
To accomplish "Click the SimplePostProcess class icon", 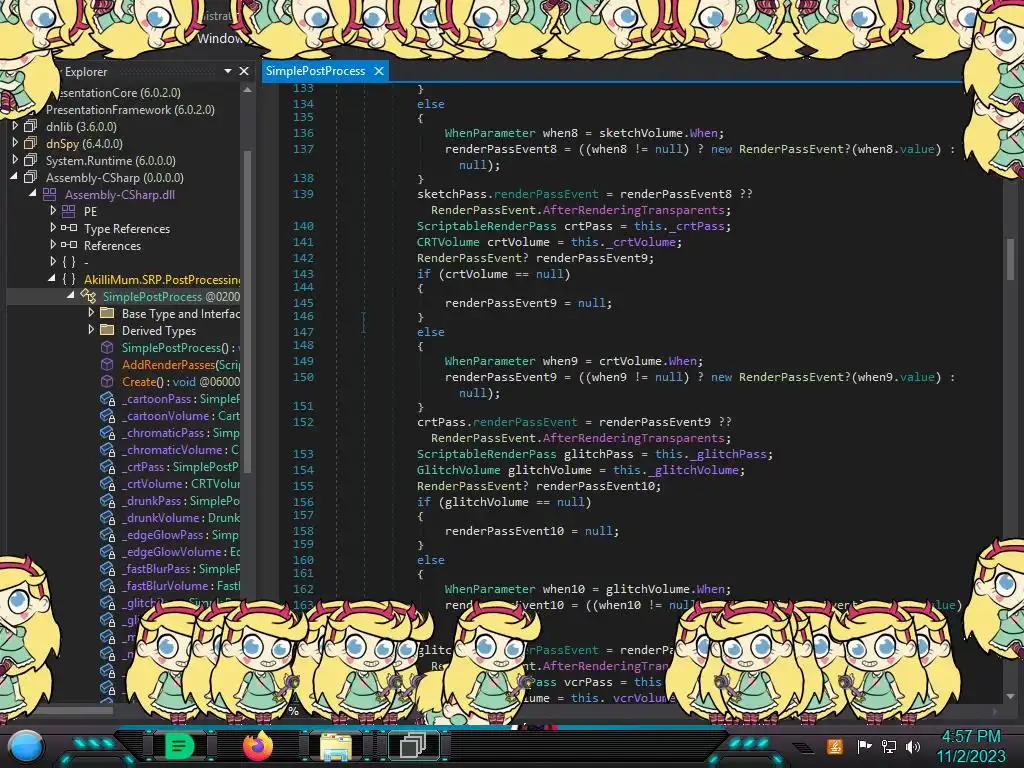I will tap(88, 296).
